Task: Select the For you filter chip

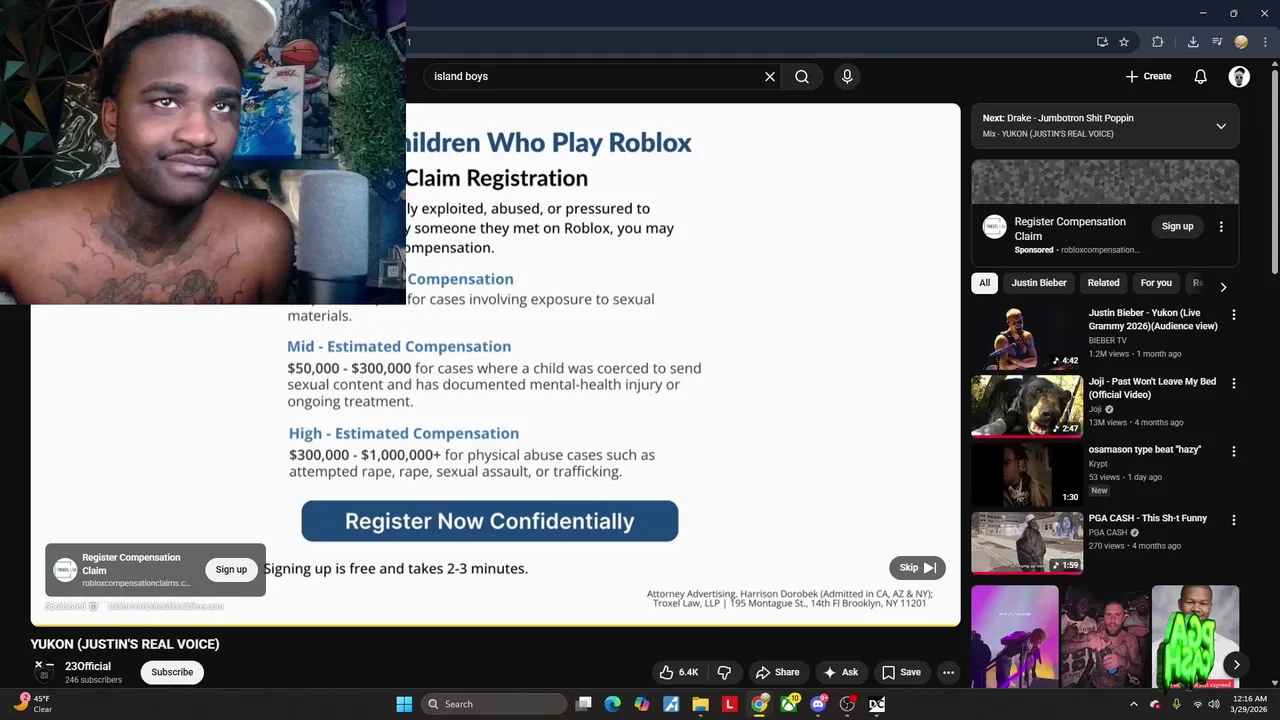Action: tap(1156, 283)
